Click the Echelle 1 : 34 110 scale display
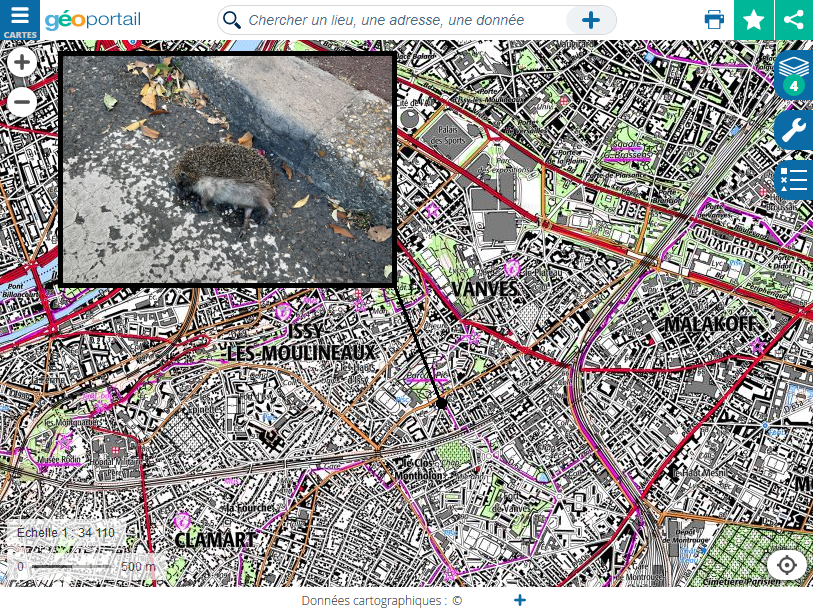 click(66, 533)
